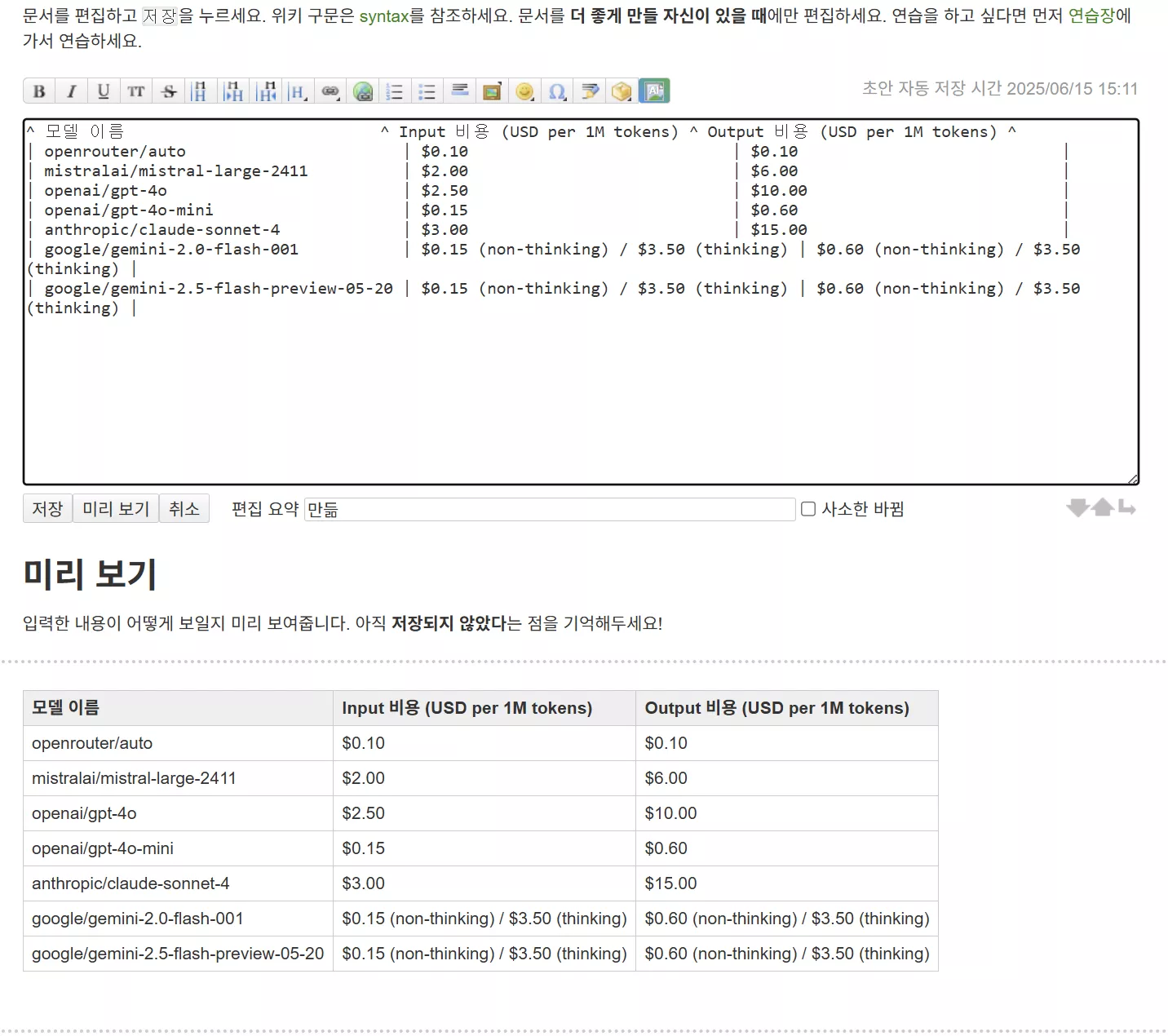Apply monospaced TT code formatting

pyautogui.click(x=136, y=91)
